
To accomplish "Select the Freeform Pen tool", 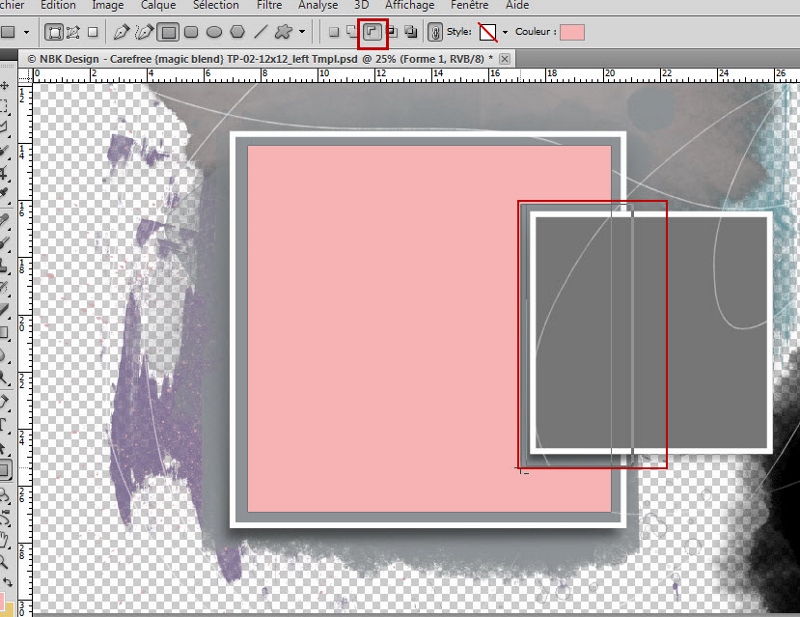I will pos(145,32).
